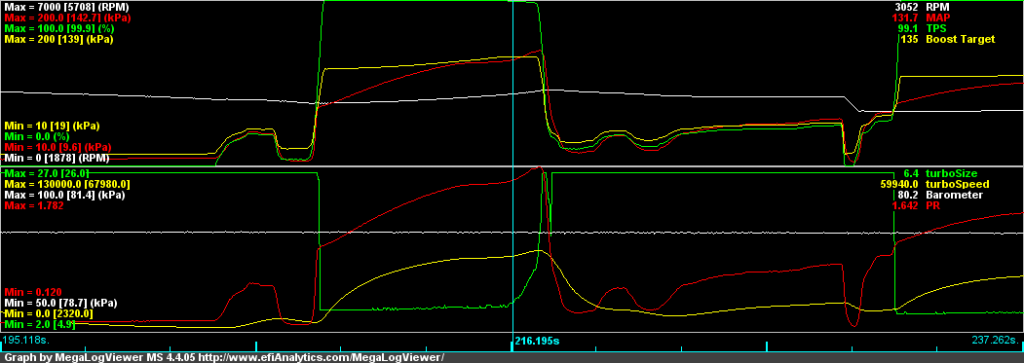Click the PR legend label in the lower graph
The image size is (1024, 363).
(x=932, y=205)
